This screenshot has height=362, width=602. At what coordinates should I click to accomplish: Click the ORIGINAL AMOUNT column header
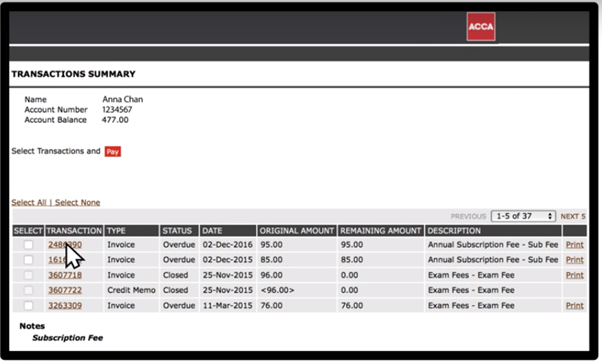297,231
